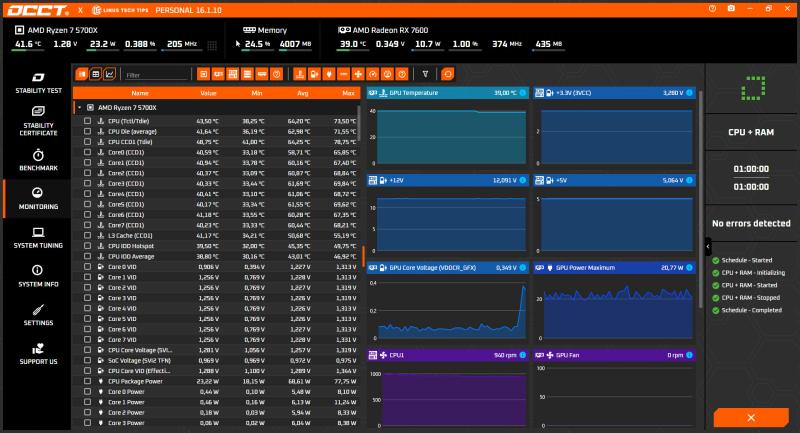Toggle temperature sensor type filter

click(x=300, y=74)
